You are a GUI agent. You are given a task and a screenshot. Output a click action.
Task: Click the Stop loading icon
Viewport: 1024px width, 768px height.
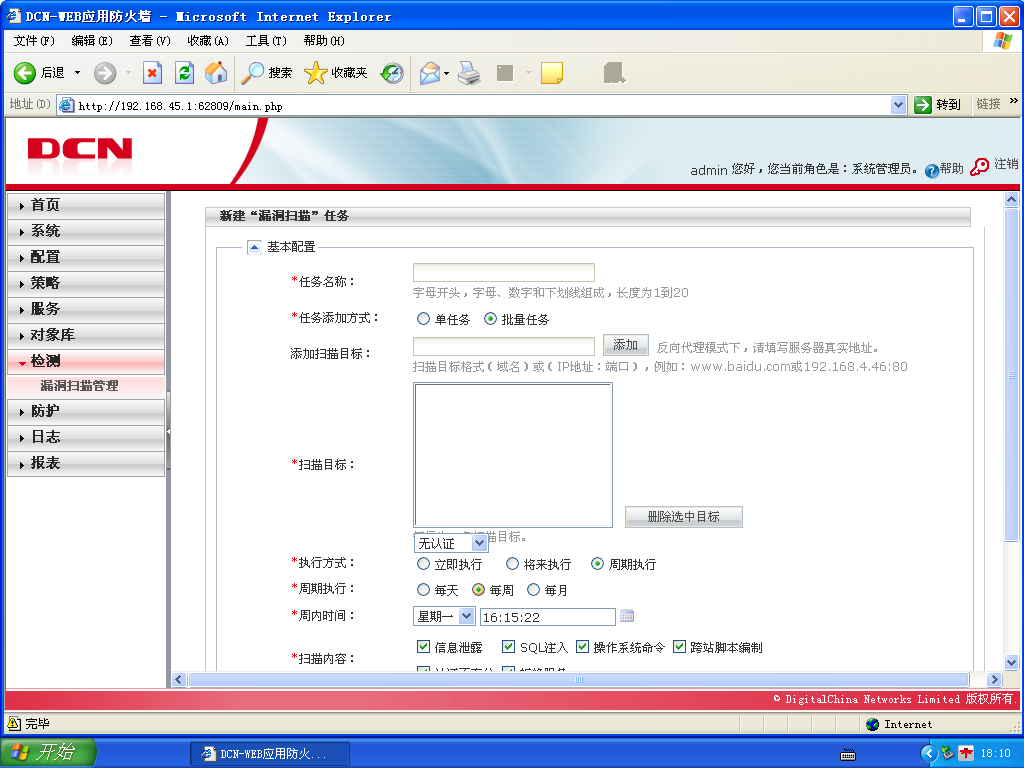click(152, 72)
